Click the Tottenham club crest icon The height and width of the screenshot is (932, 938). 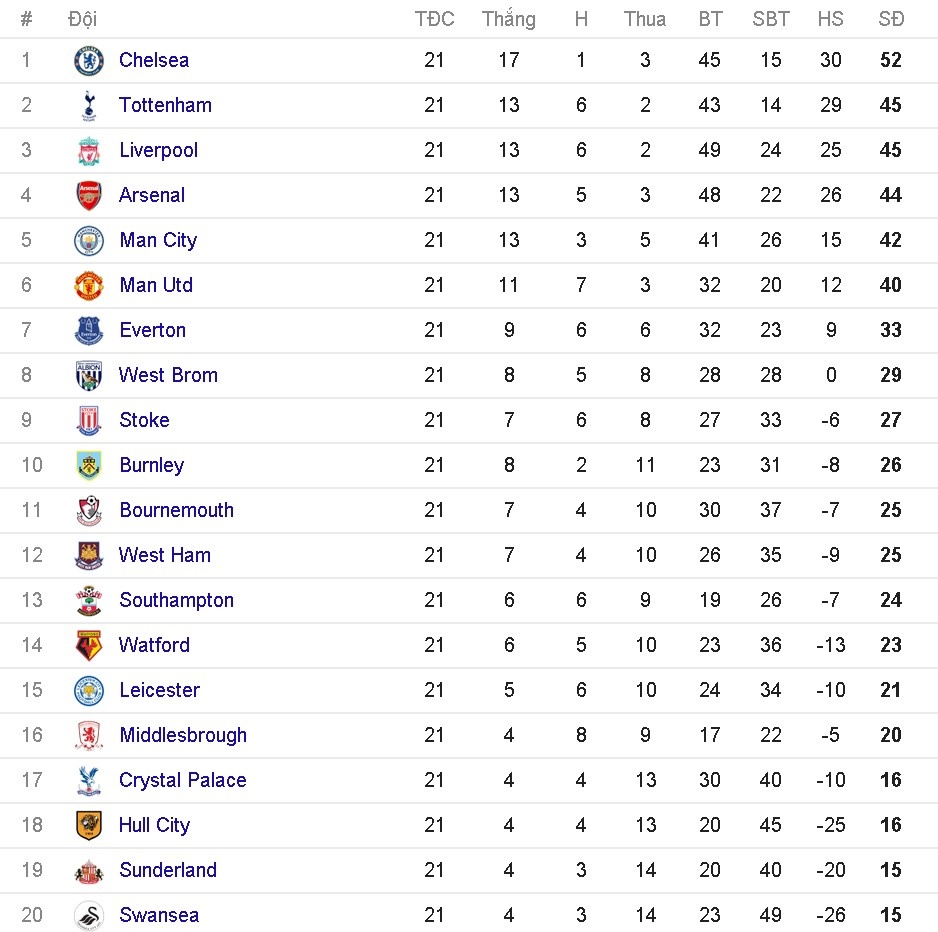click(x=89, y=106)
